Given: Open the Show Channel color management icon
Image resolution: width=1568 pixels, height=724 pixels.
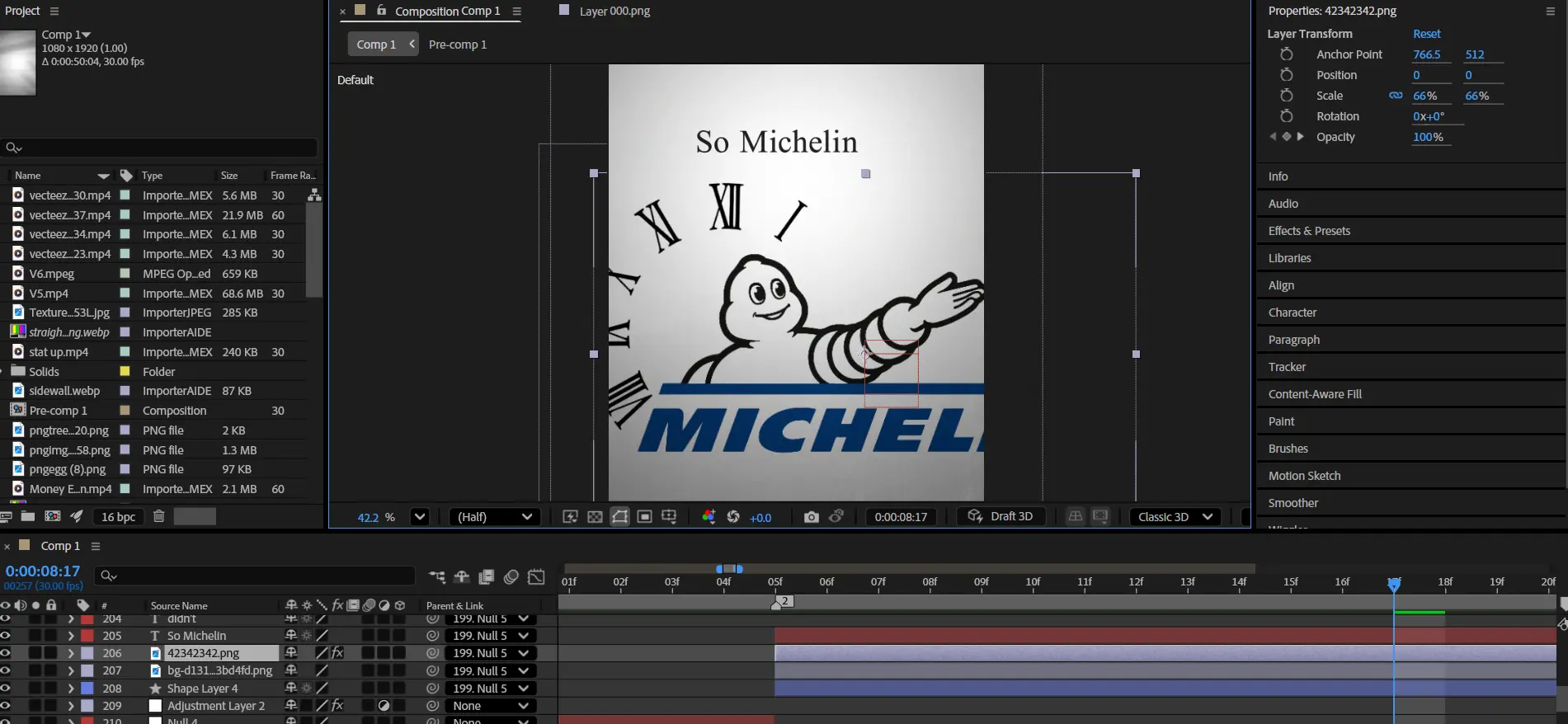Looking at the screenshot, I should click(x=708, y=517).
